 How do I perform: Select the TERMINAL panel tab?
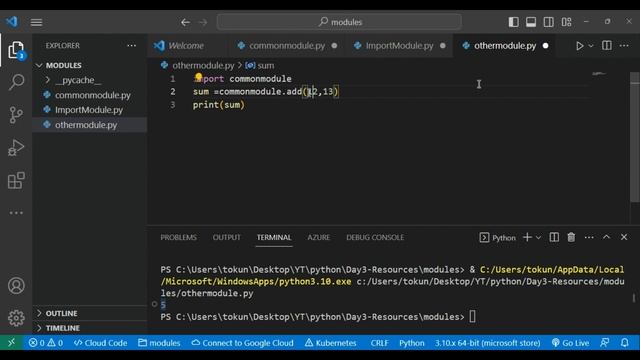pos(274,238)
